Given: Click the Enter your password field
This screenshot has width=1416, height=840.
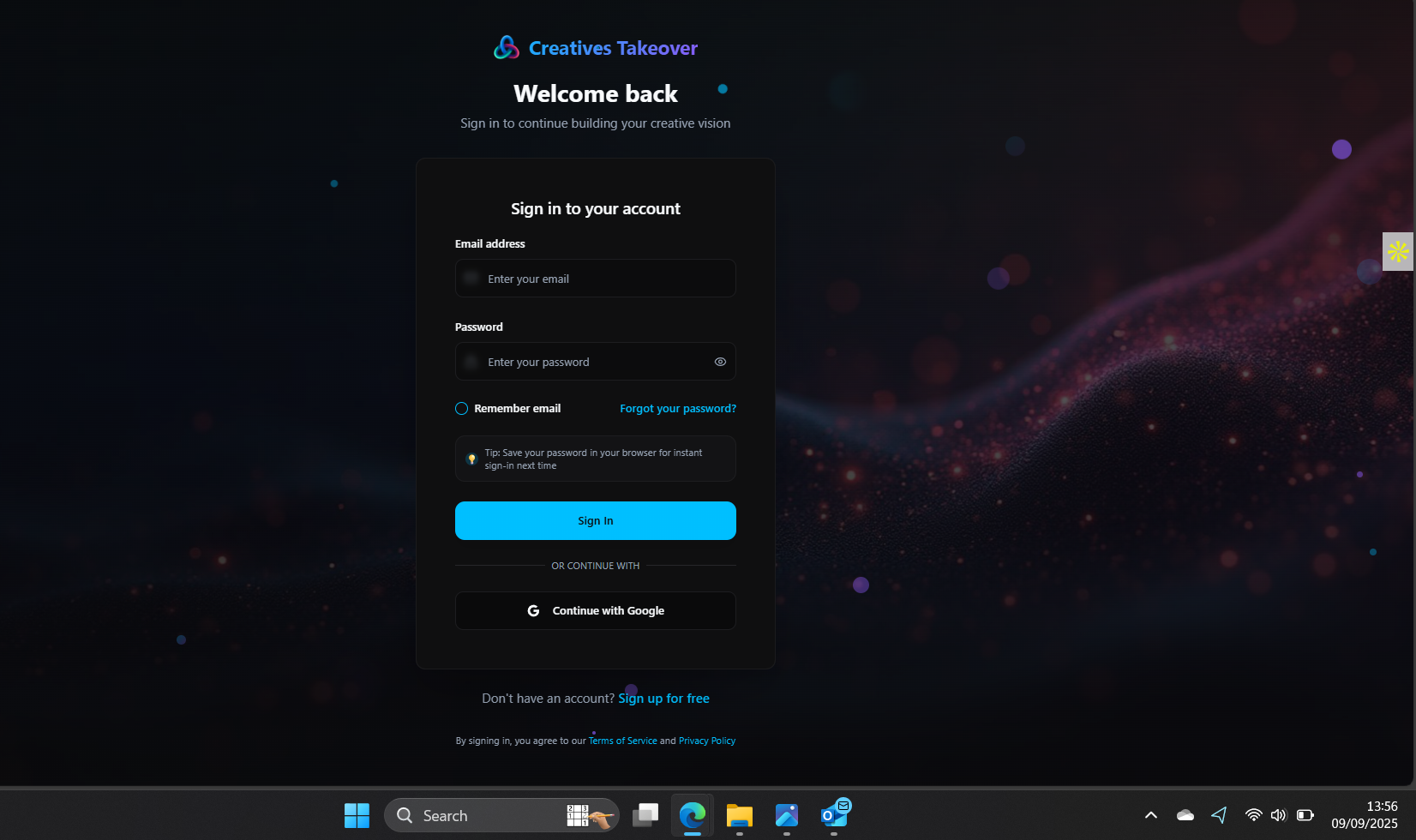Looking at the screenshot, I should point(595,362).
